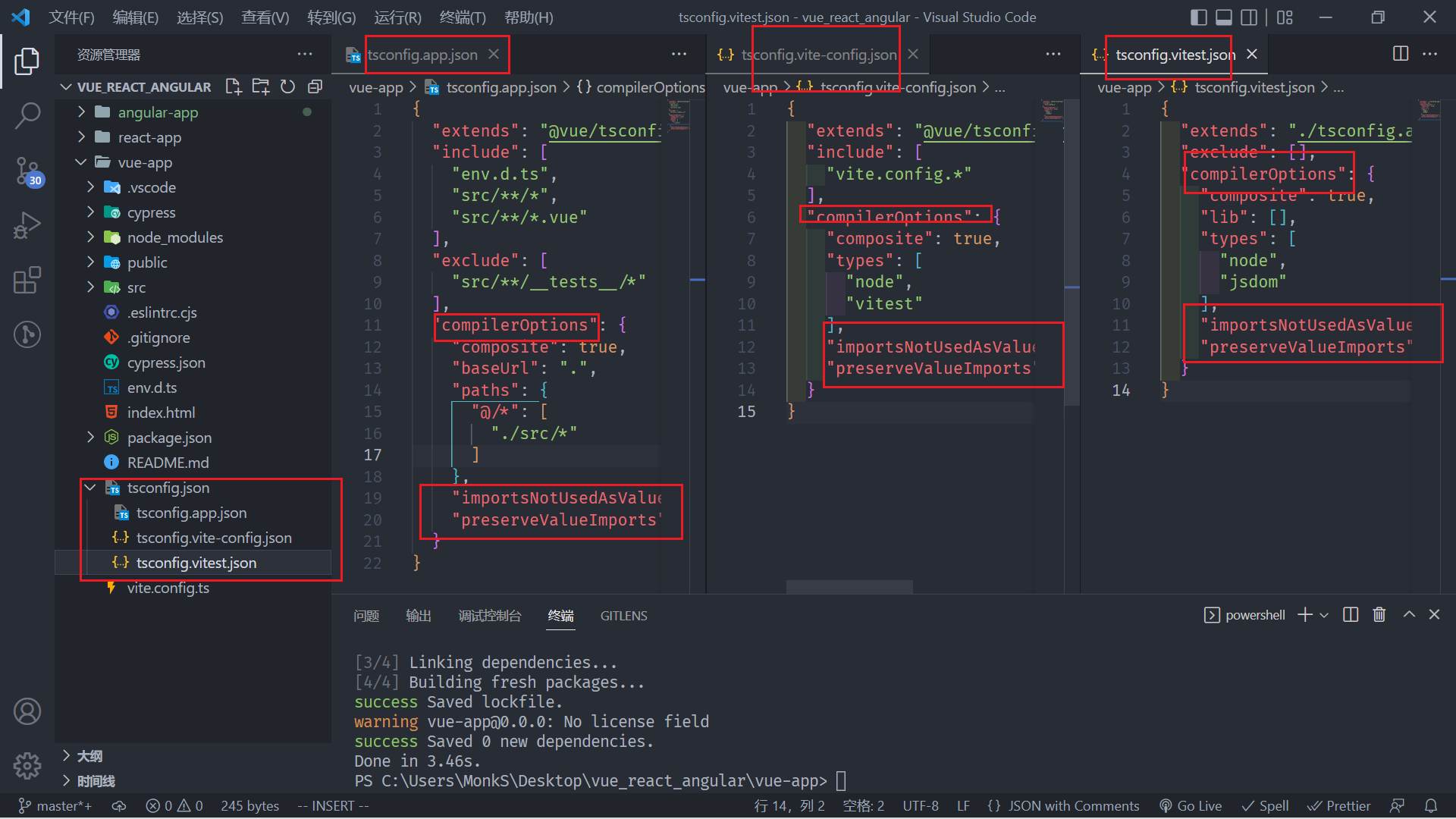Collapse all folders in explorer
1456x819 pixels.
click(315, 86)
